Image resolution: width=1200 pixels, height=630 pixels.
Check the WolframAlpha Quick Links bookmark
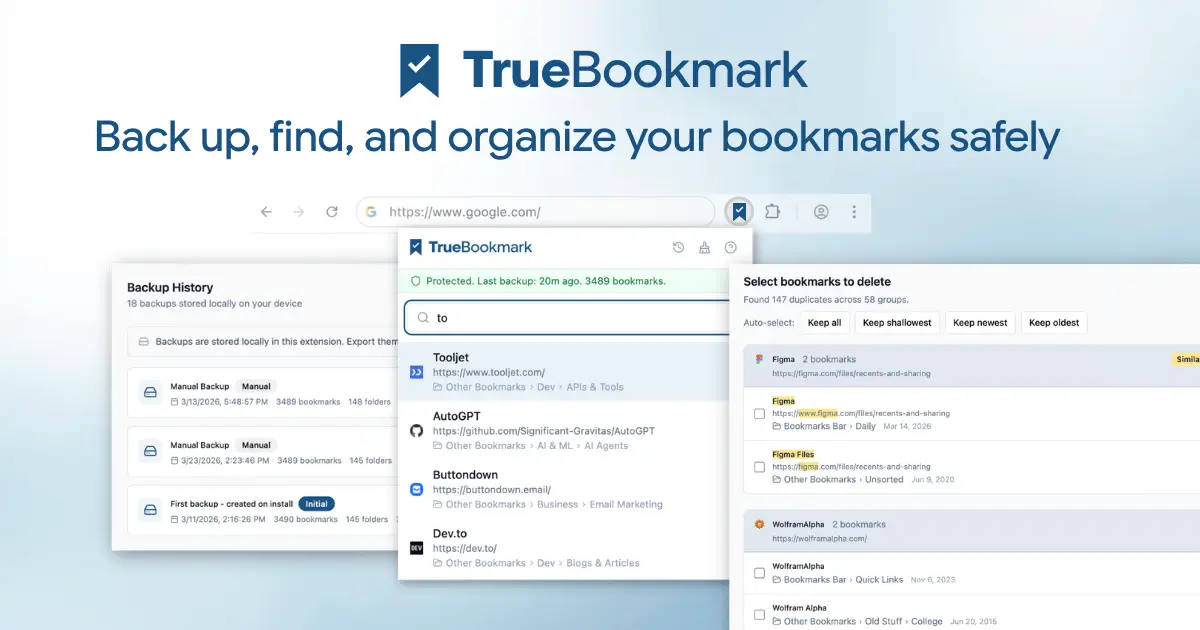point(760,573)
